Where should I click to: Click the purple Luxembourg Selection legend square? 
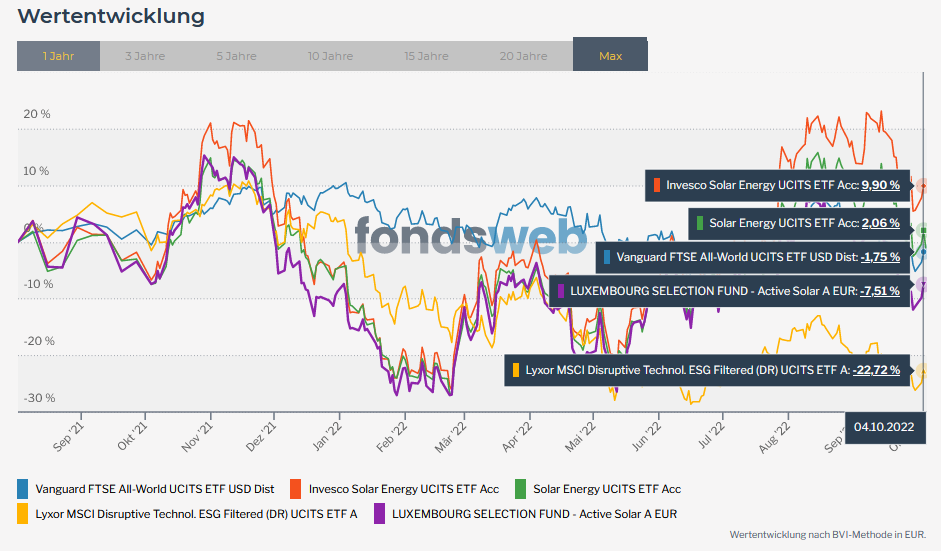click(380, 513)
